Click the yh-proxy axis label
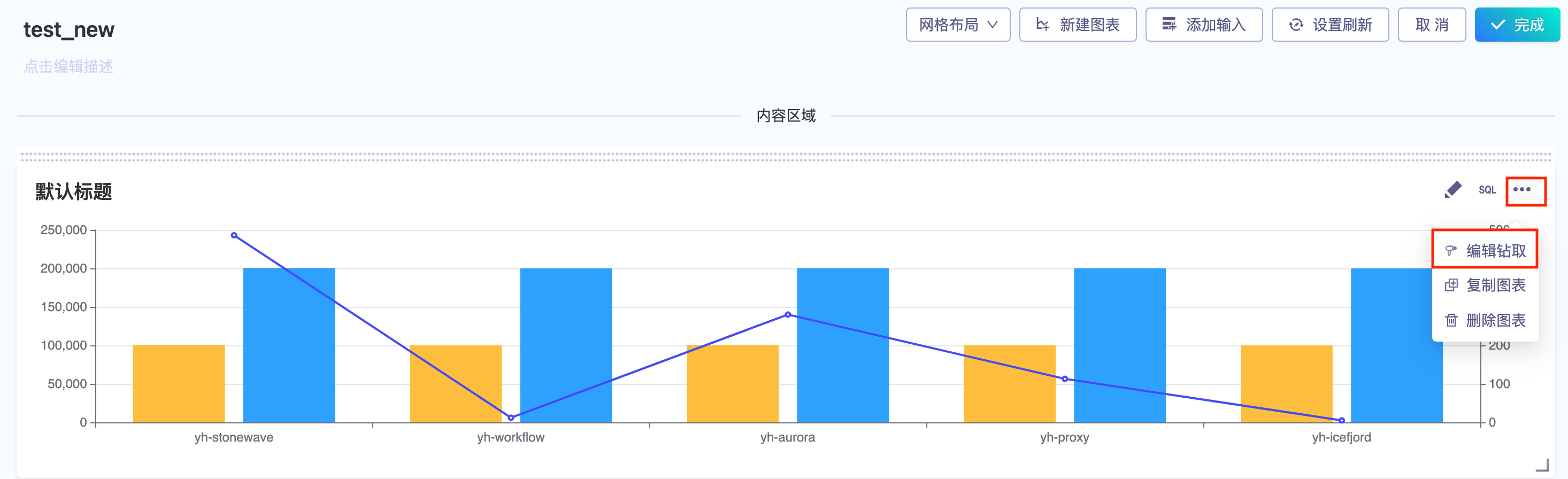The image size is (1568, 479). point(1065,437)
